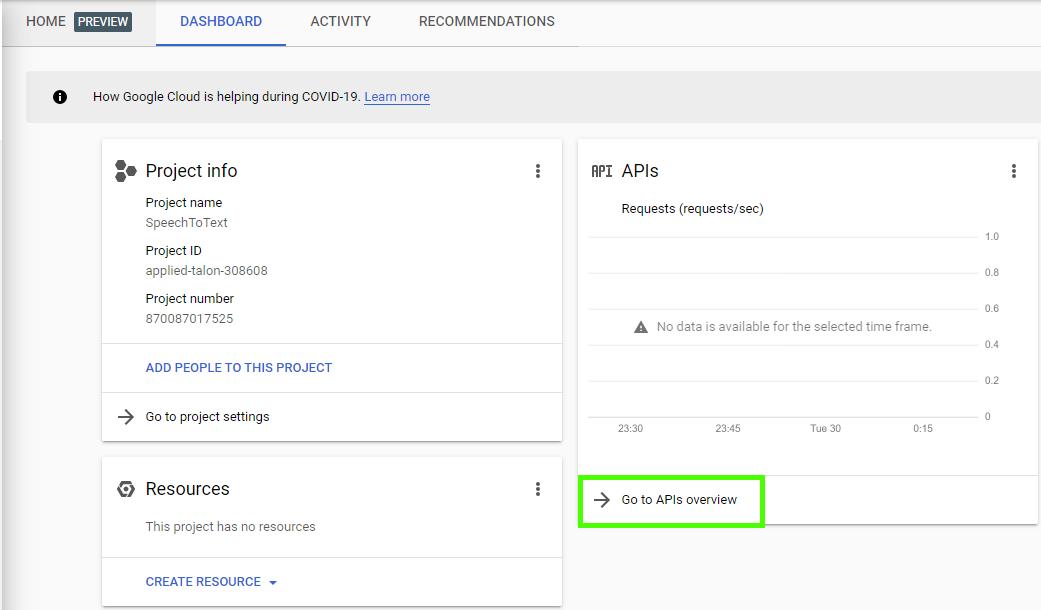The image size is (1041, 610).
Task: Click the HOME PREVIEW tab
Action: [78, 21]
